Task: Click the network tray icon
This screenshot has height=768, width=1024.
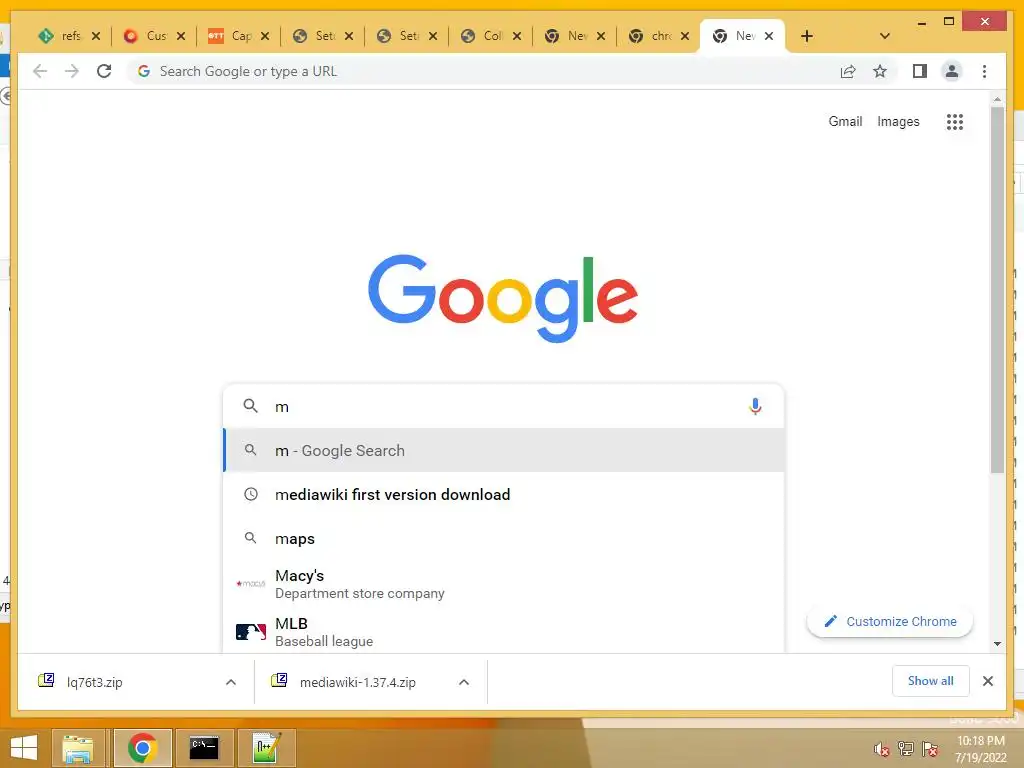Action: 906,749
